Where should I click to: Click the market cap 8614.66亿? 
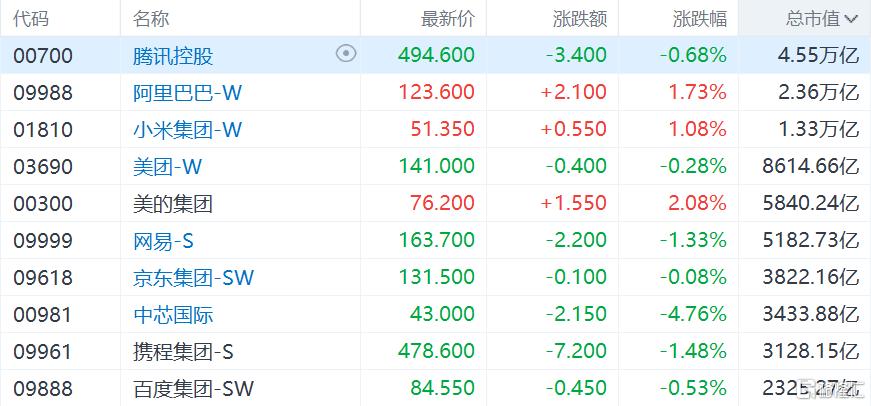point(811,166)
